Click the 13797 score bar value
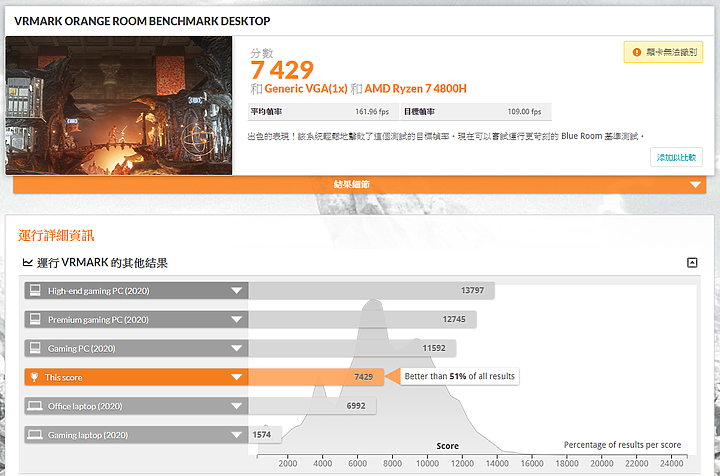Screen dimensions: 720x476 coord(472,290)
